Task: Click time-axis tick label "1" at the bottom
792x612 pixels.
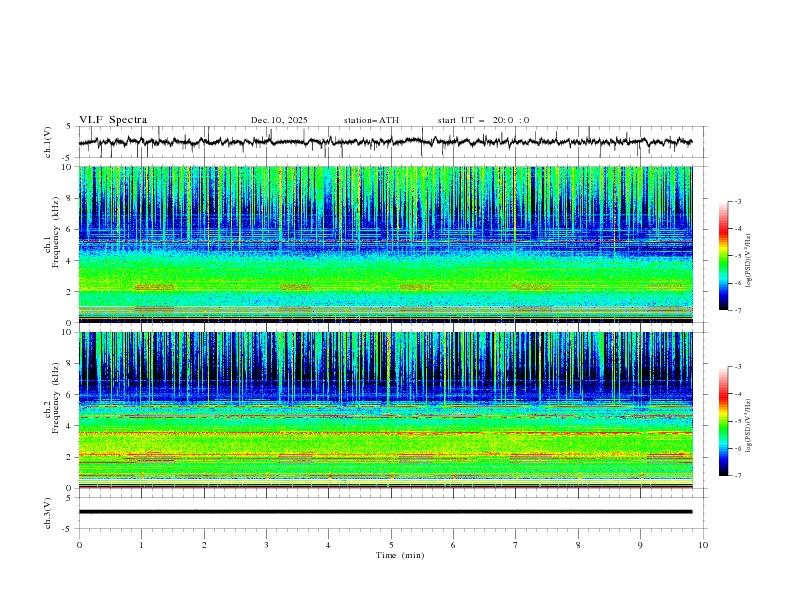Action: (x=141, y=545)
